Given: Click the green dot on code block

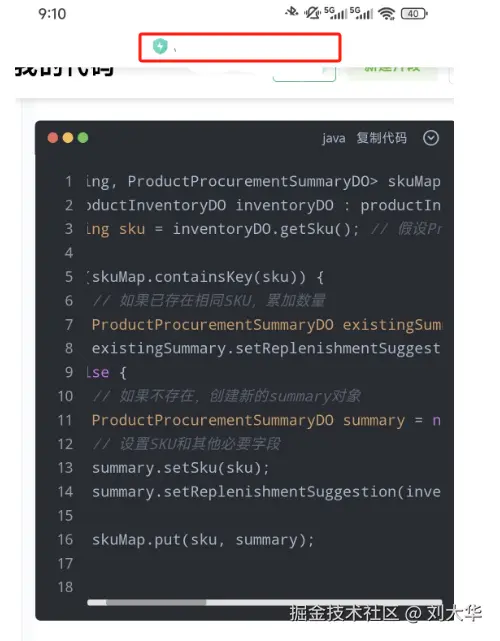Looking at the screenshot, I should click(x=83, y=138).
